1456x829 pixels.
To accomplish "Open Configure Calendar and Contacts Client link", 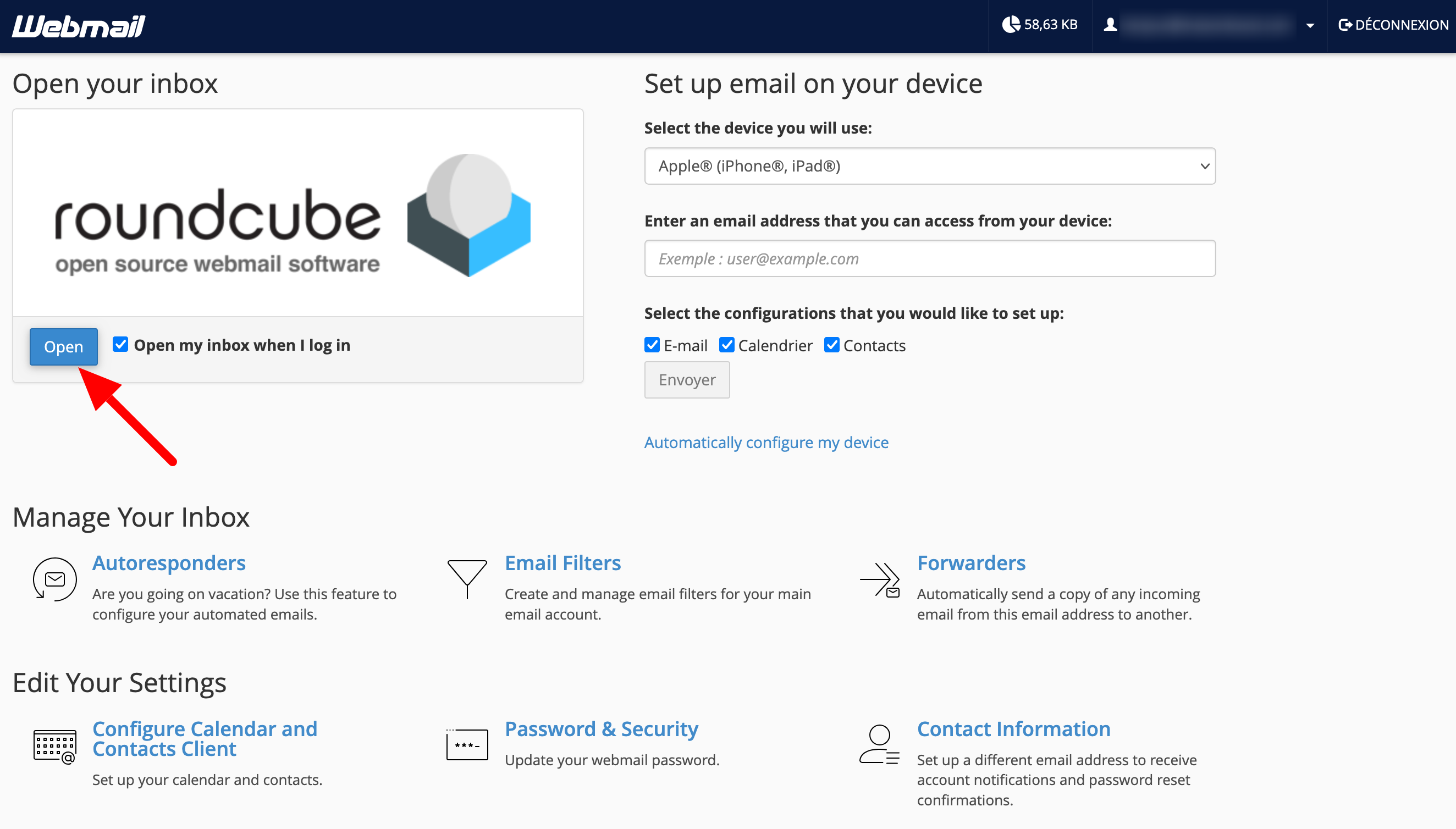I will (205, 738).
